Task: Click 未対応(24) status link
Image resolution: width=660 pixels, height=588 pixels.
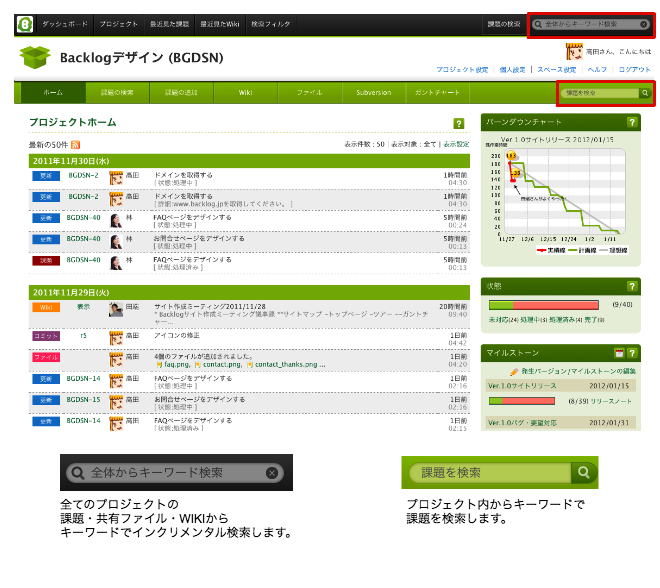Action: [x=503, y=320]
